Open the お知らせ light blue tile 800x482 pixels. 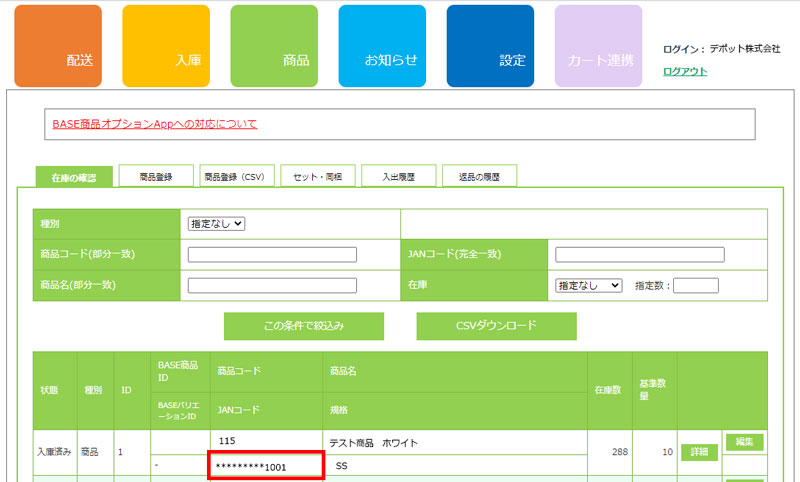click(382, 46)
